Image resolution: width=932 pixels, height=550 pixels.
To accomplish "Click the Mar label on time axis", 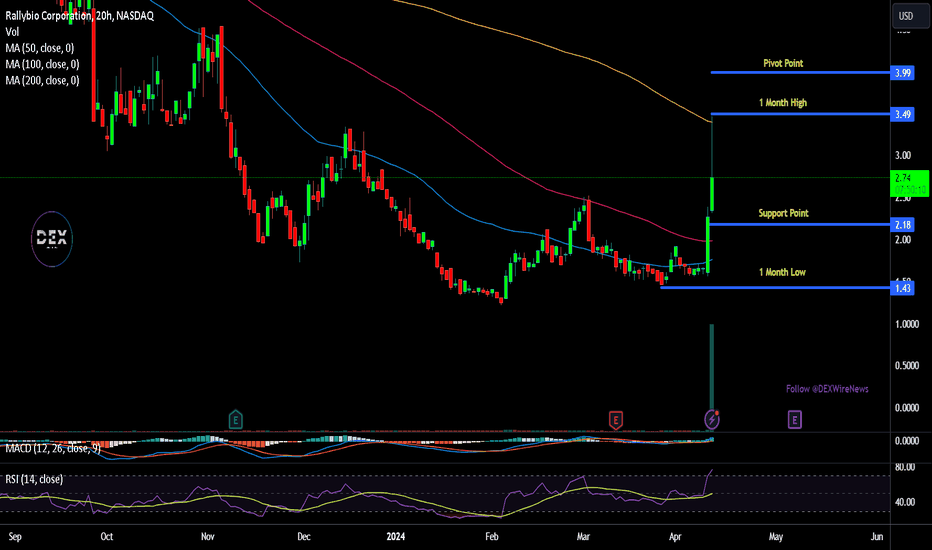I will [584, 536].
